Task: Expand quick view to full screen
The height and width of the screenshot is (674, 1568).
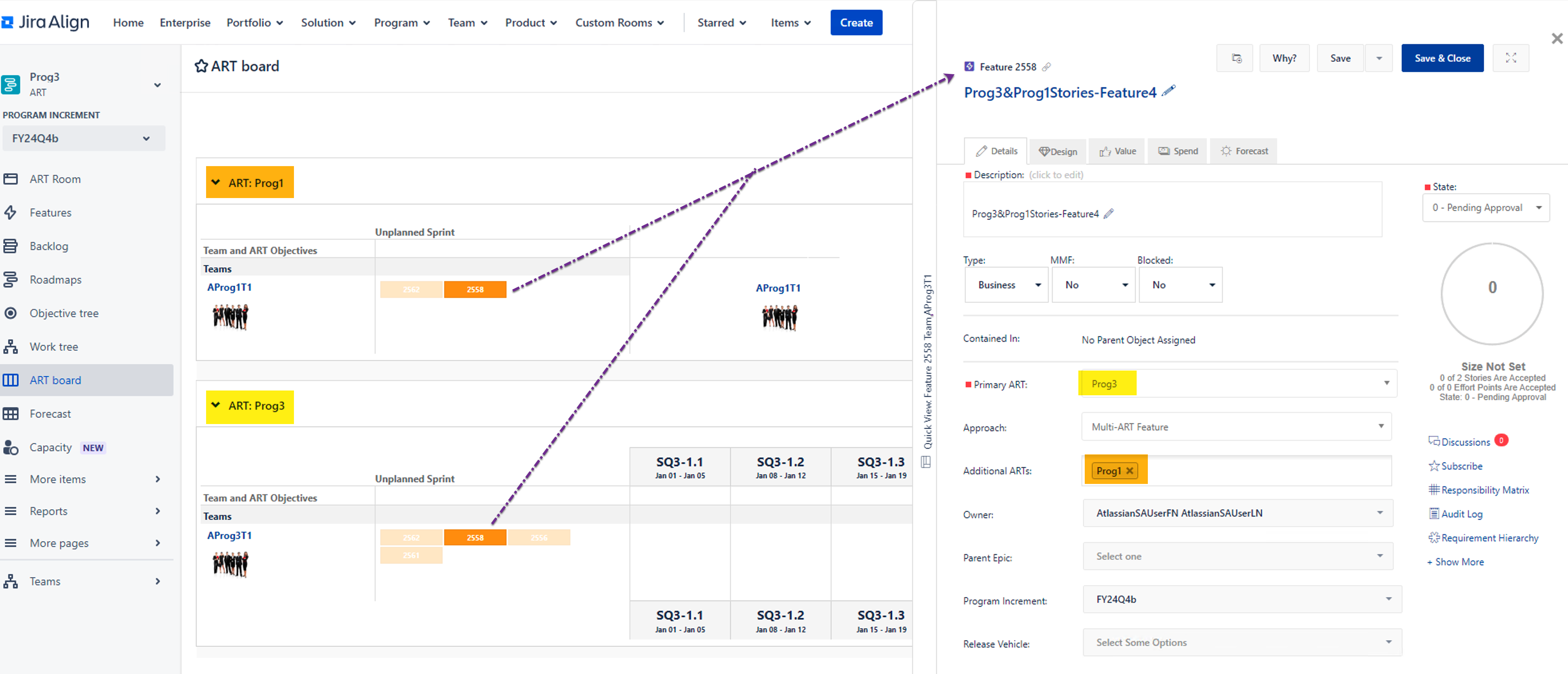Action: click(x=1510, y=58)
